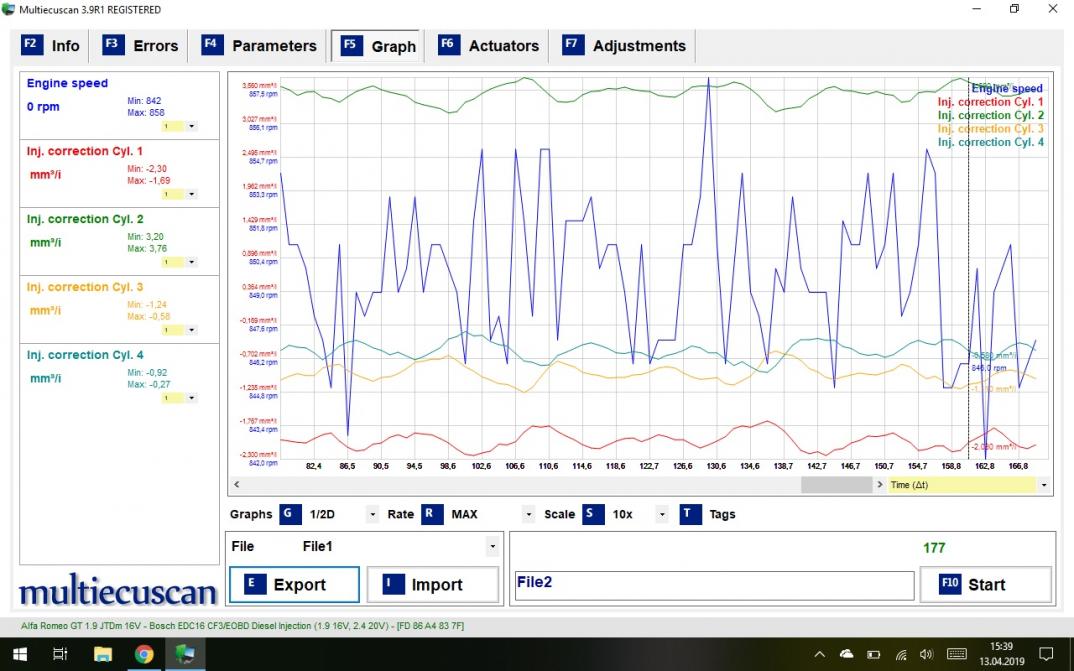Open the F2 Info tab
Screen dimensions: 1074x671
[51, 46]
